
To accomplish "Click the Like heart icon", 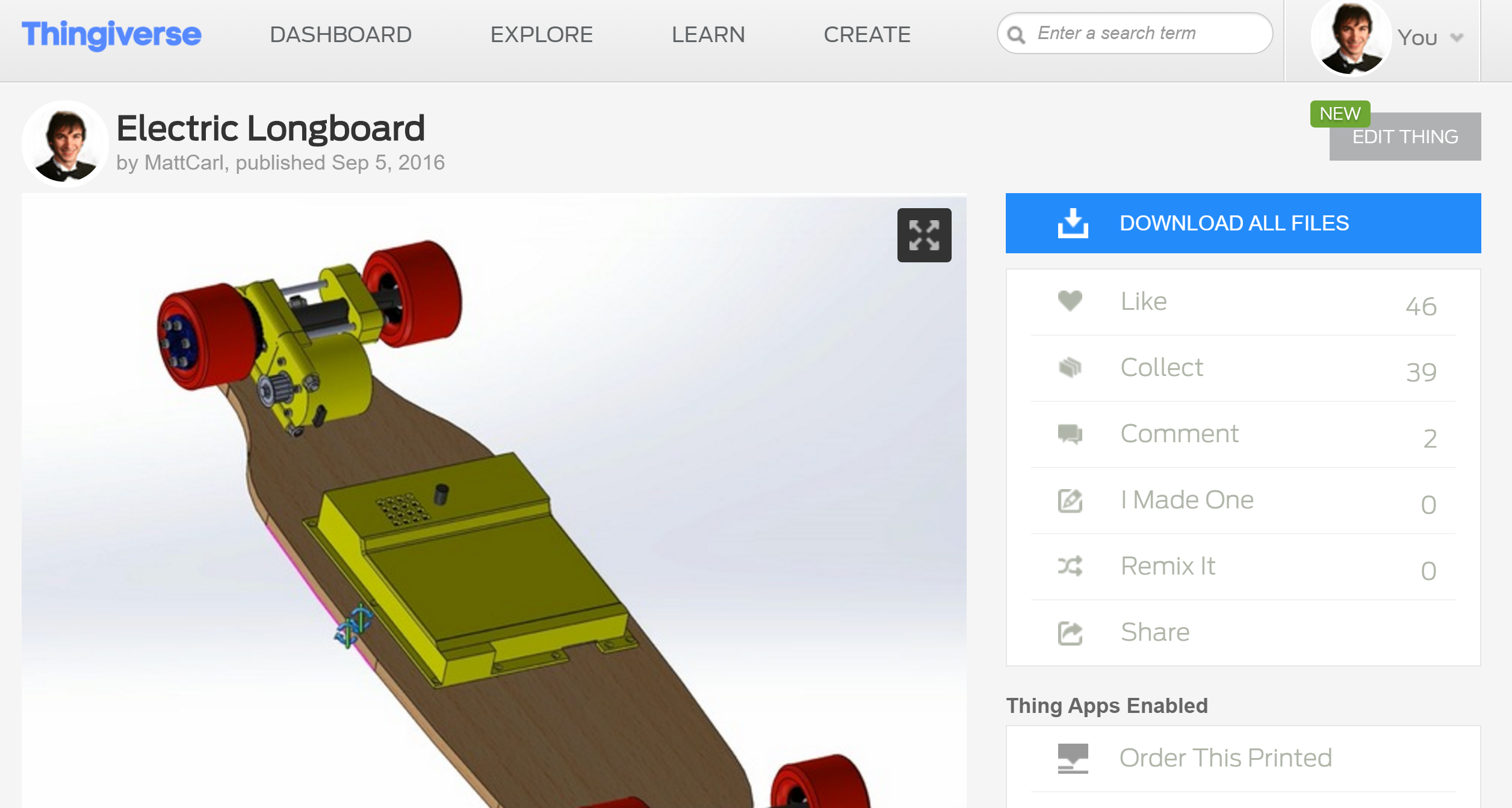I will point(1070,301).
